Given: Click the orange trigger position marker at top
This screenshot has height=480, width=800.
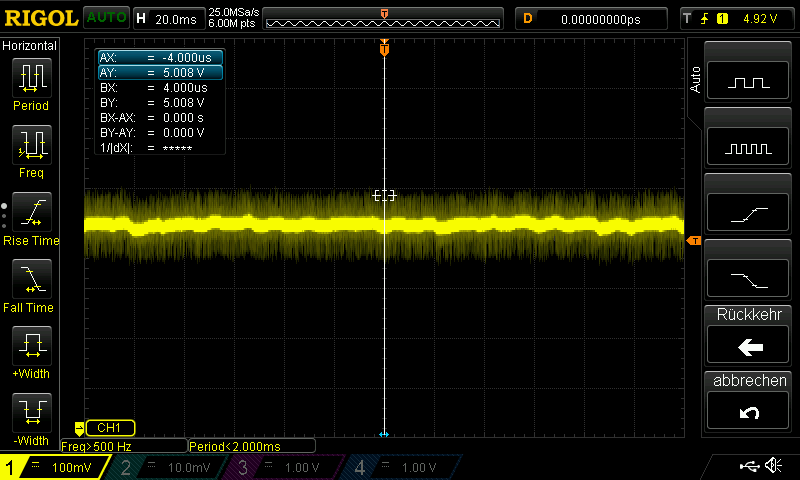Looking at the screenshot, I should tap(384, 48).
